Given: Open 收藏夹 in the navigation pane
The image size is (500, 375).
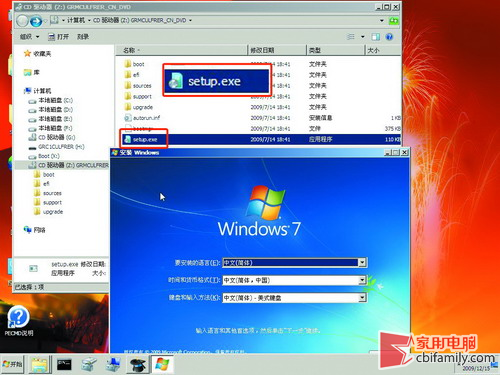Looking at the screenshot, I should [x=37, y=53].
